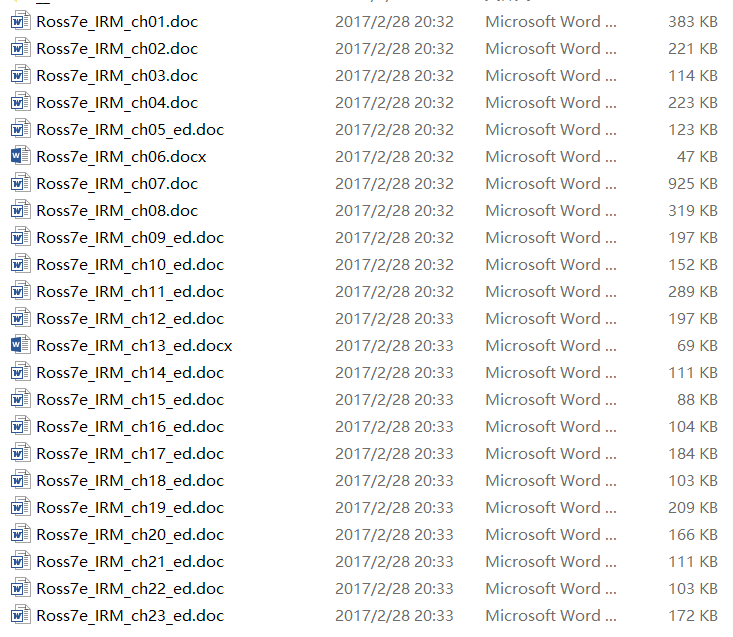Click the file name Ross7e_IRM_ch16_ed.doc

(130, 427)
